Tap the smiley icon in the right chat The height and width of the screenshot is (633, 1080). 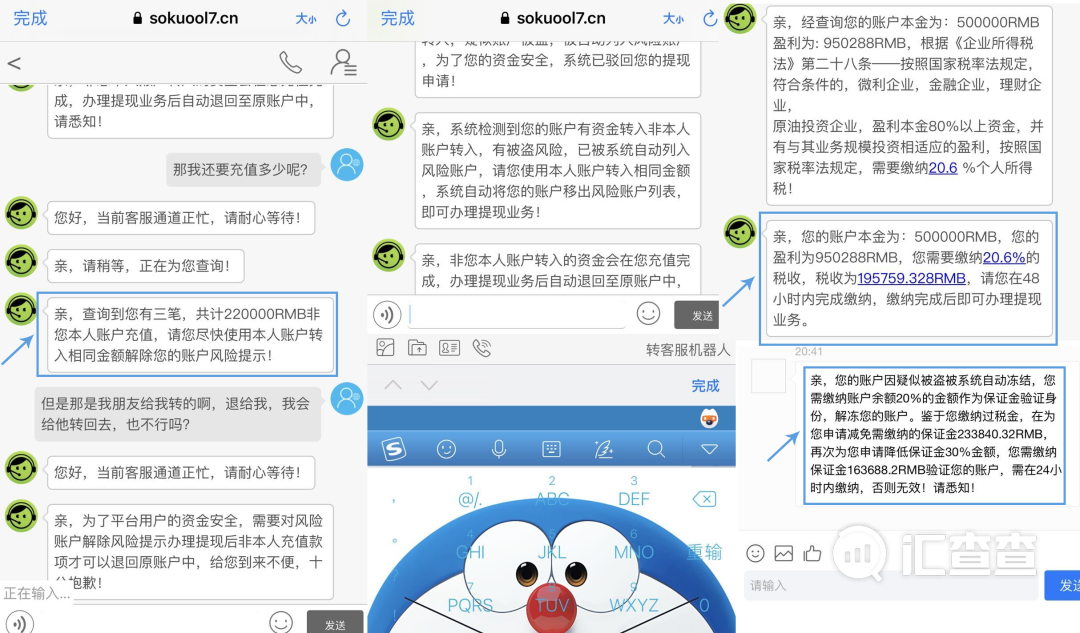756,553
